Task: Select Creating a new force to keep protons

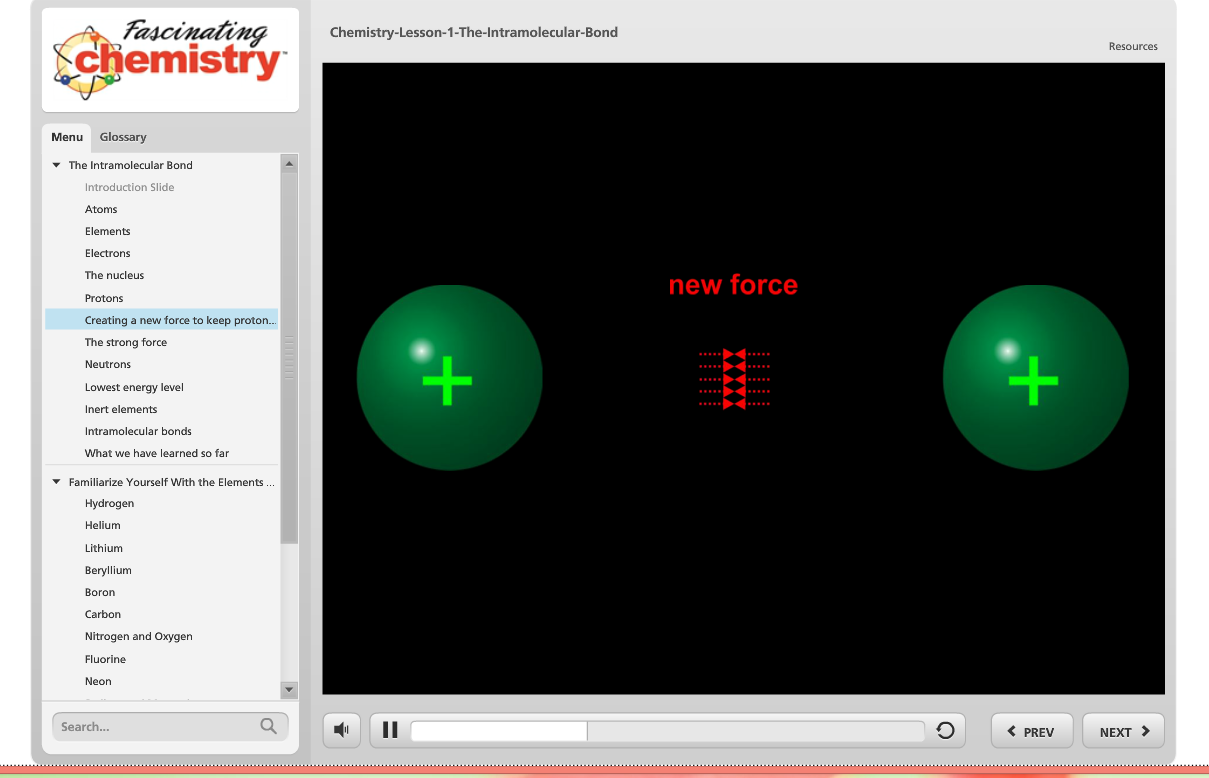Action: click(161, 320)
